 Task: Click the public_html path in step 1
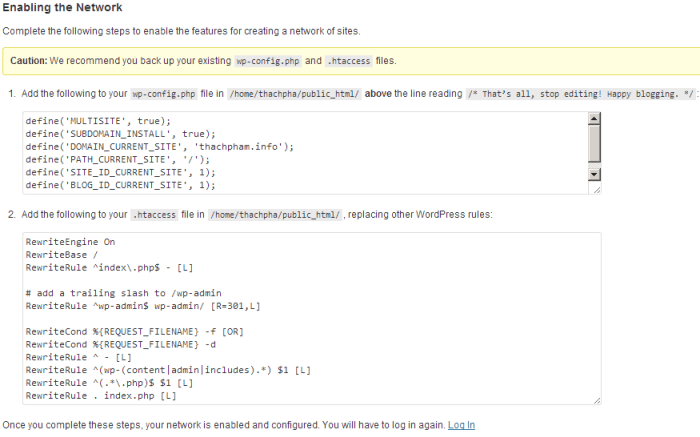point(294,94)
